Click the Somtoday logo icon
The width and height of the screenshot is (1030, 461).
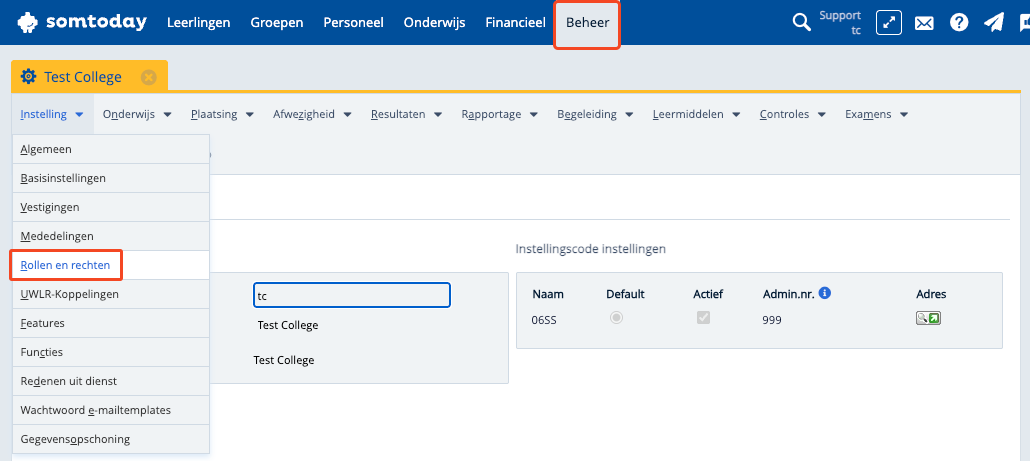click(30, 22)
